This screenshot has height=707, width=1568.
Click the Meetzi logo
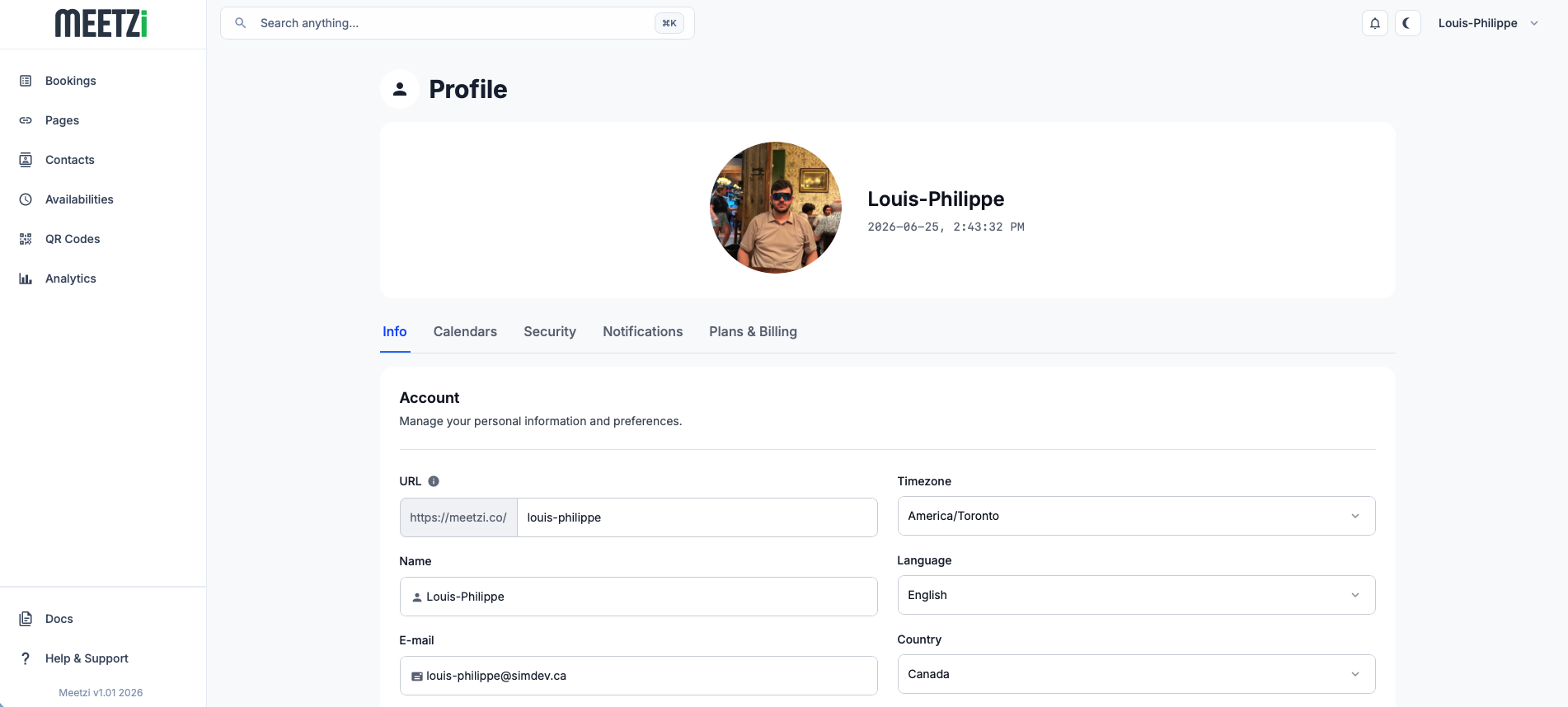pyautogui.click(x=101, y=23)
